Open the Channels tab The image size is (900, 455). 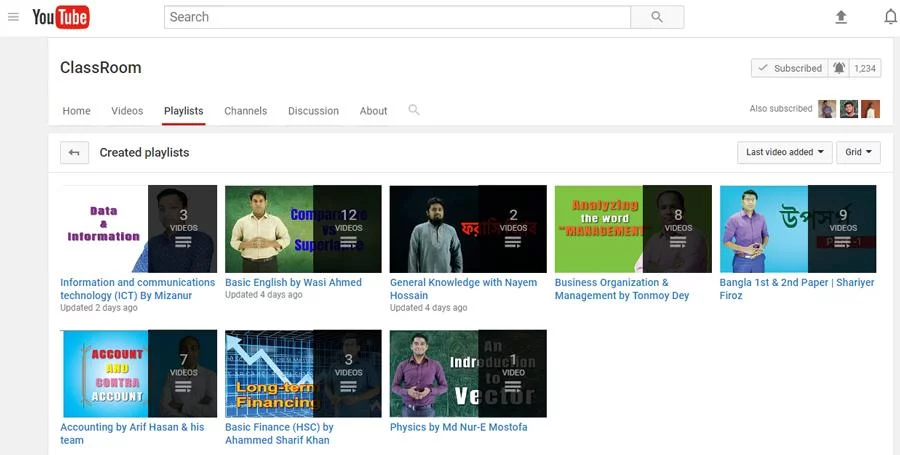246,111
